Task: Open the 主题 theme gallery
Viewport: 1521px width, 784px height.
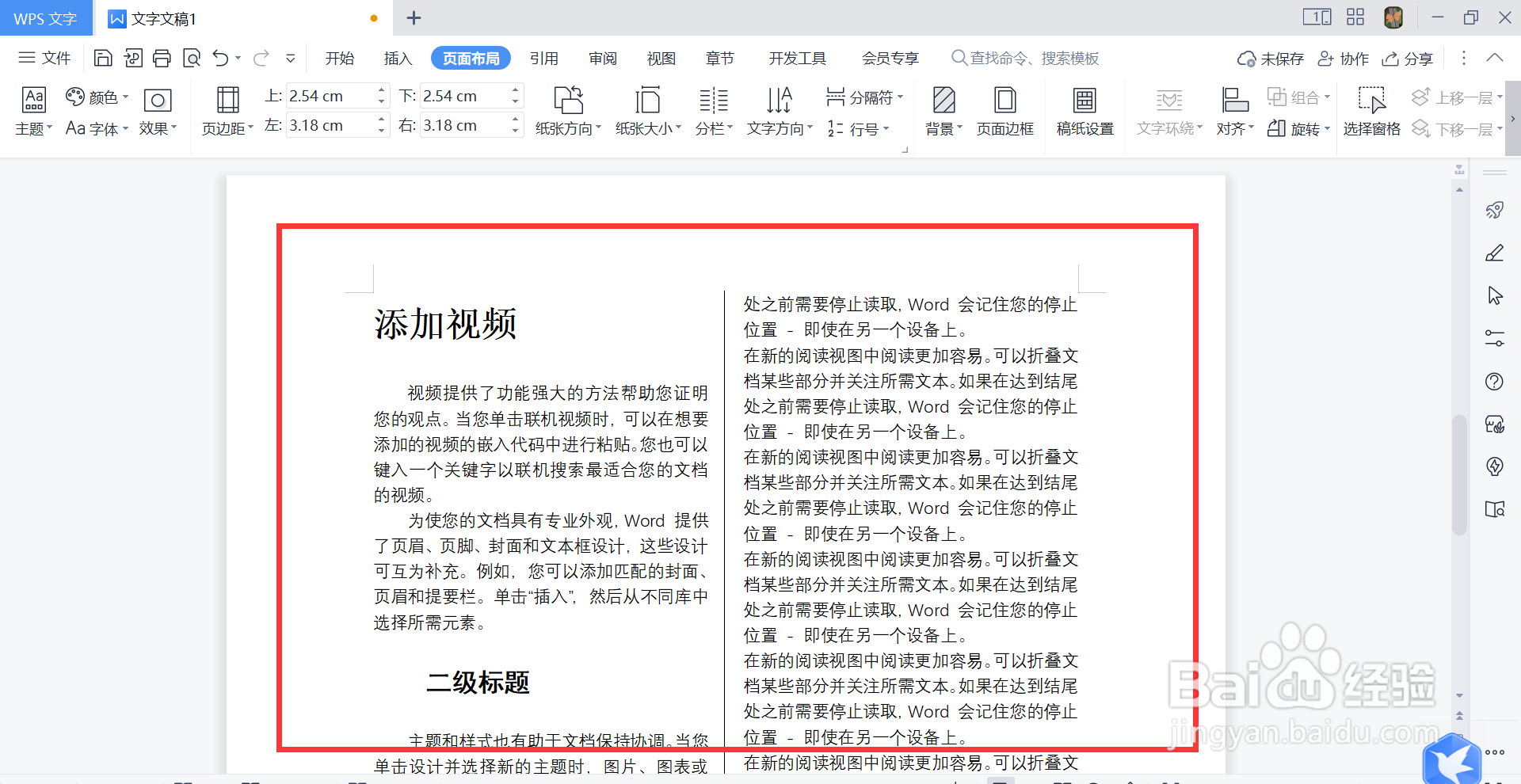Action: click(x=33, y=112)
